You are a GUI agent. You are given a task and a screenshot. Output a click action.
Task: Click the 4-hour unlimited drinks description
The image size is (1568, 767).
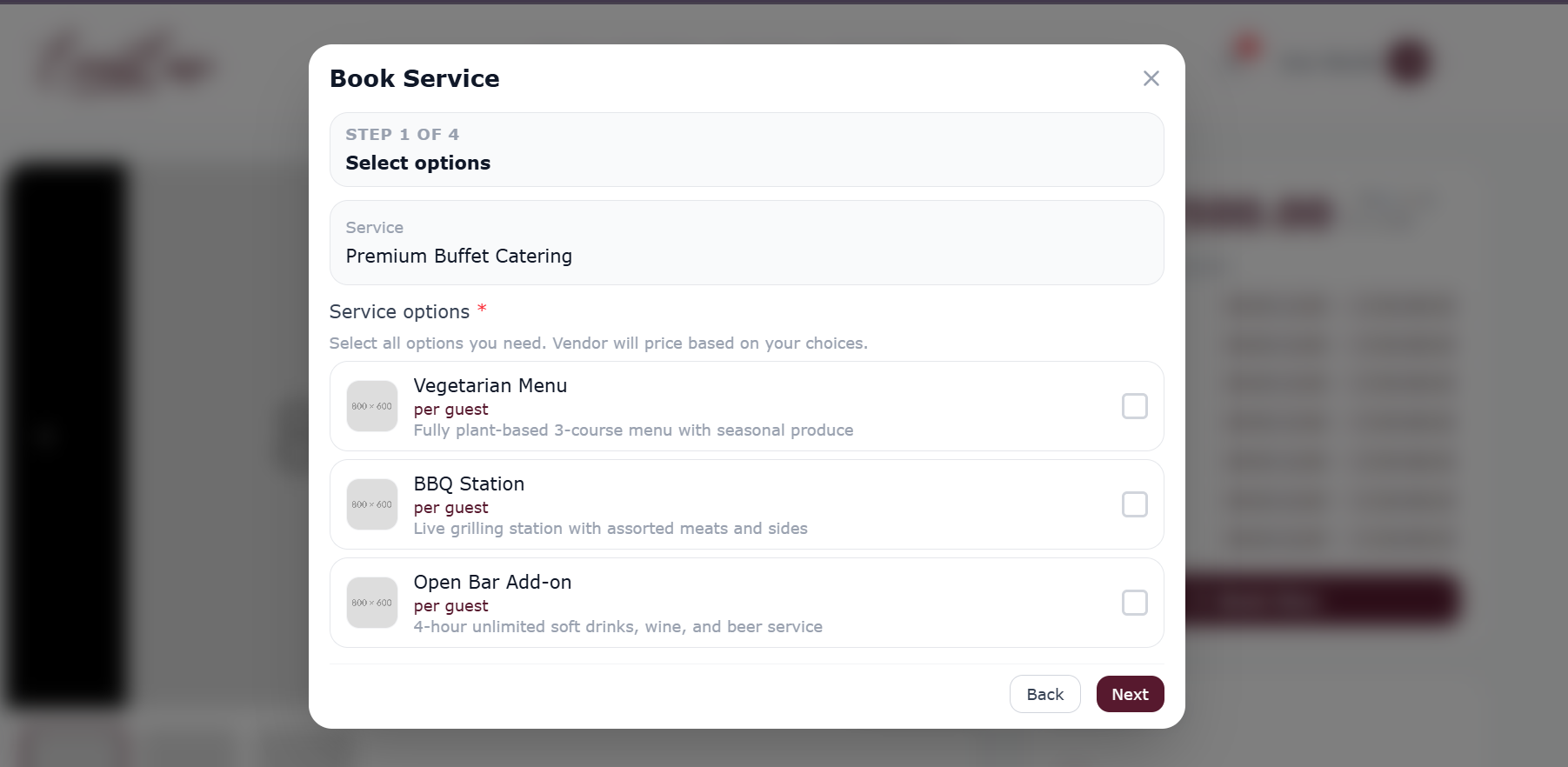pos(617,627)
